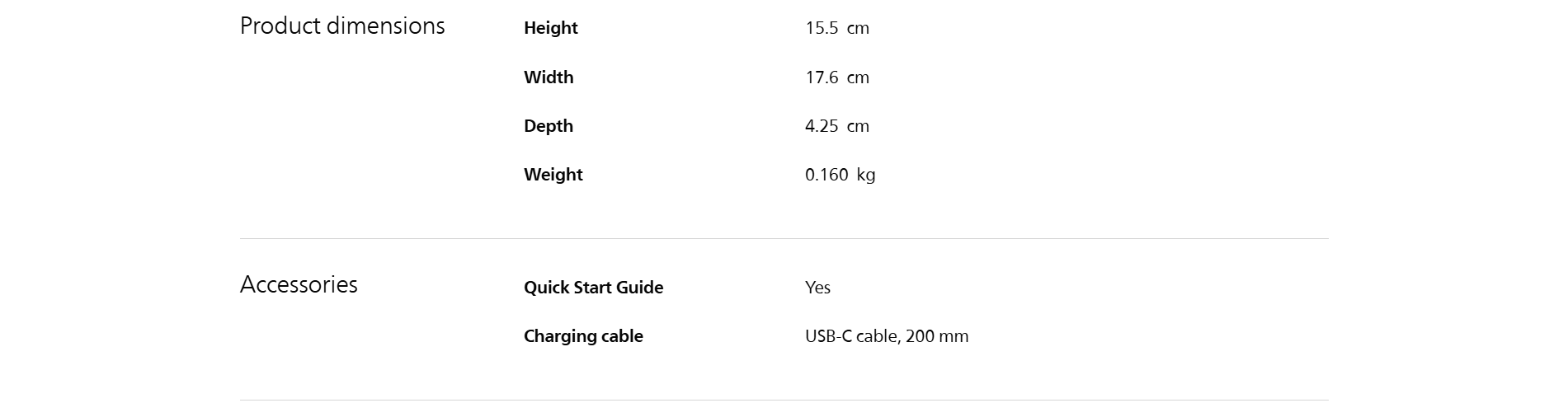The width and height of the screenshot is (1568, 417).
Task: Click the divider line below Charging cable
Action: coord(784,401)
